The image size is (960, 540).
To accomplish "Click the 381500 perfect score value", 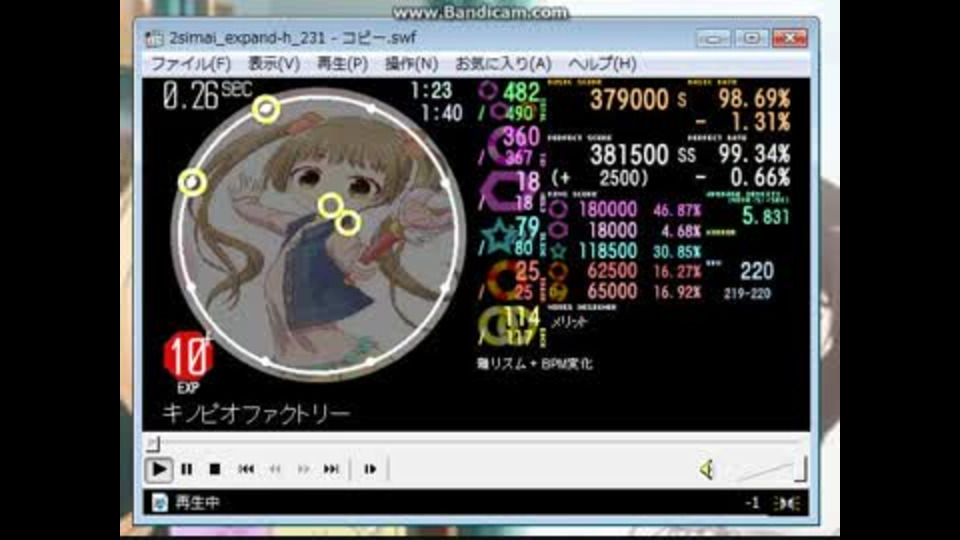I will click(629, 155).
